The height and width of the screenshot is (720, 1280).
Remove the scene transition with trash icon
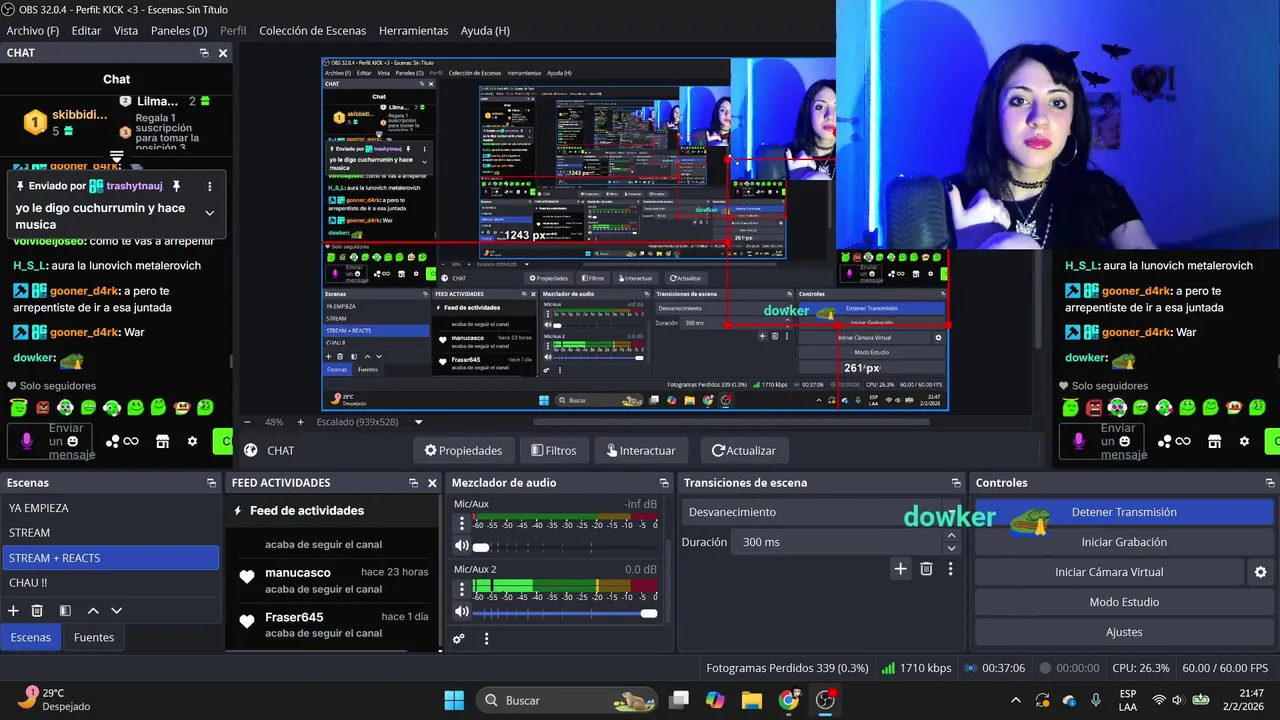pyautogui.click(x=926, y=568)
